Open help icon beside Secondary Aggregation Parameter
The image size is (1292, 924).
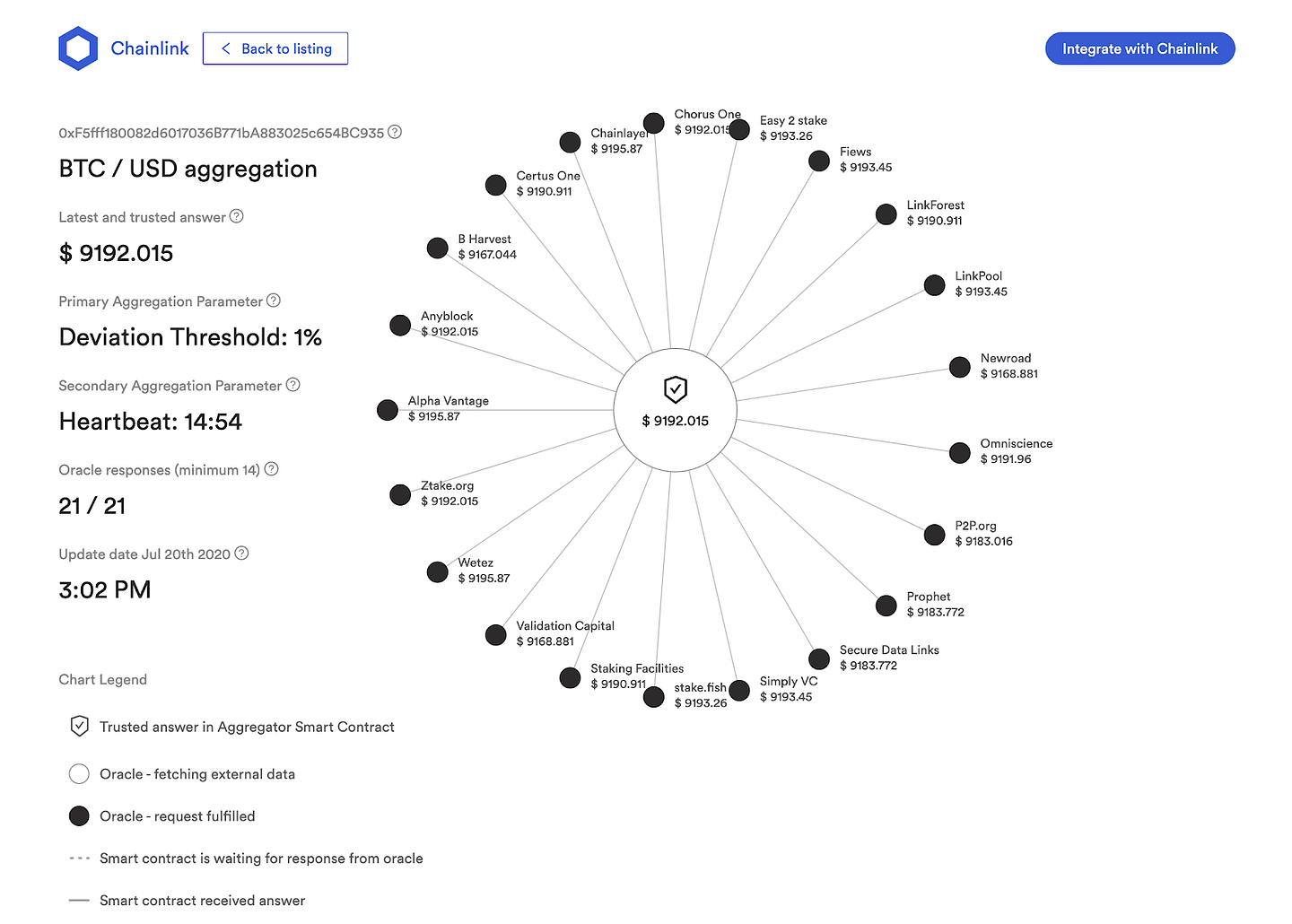292,385
